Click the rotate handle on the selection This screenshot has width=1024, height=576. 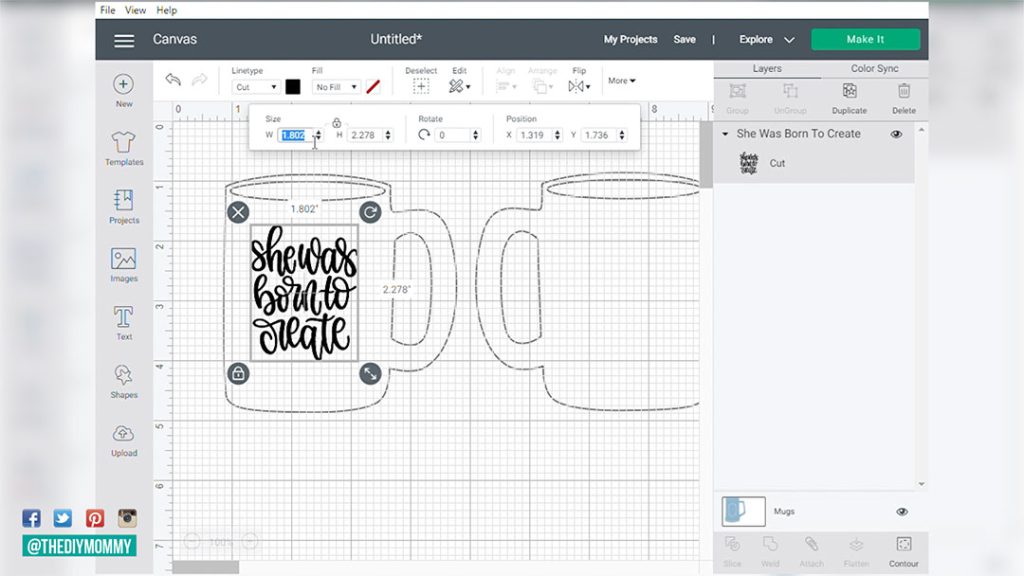(370, 212)
